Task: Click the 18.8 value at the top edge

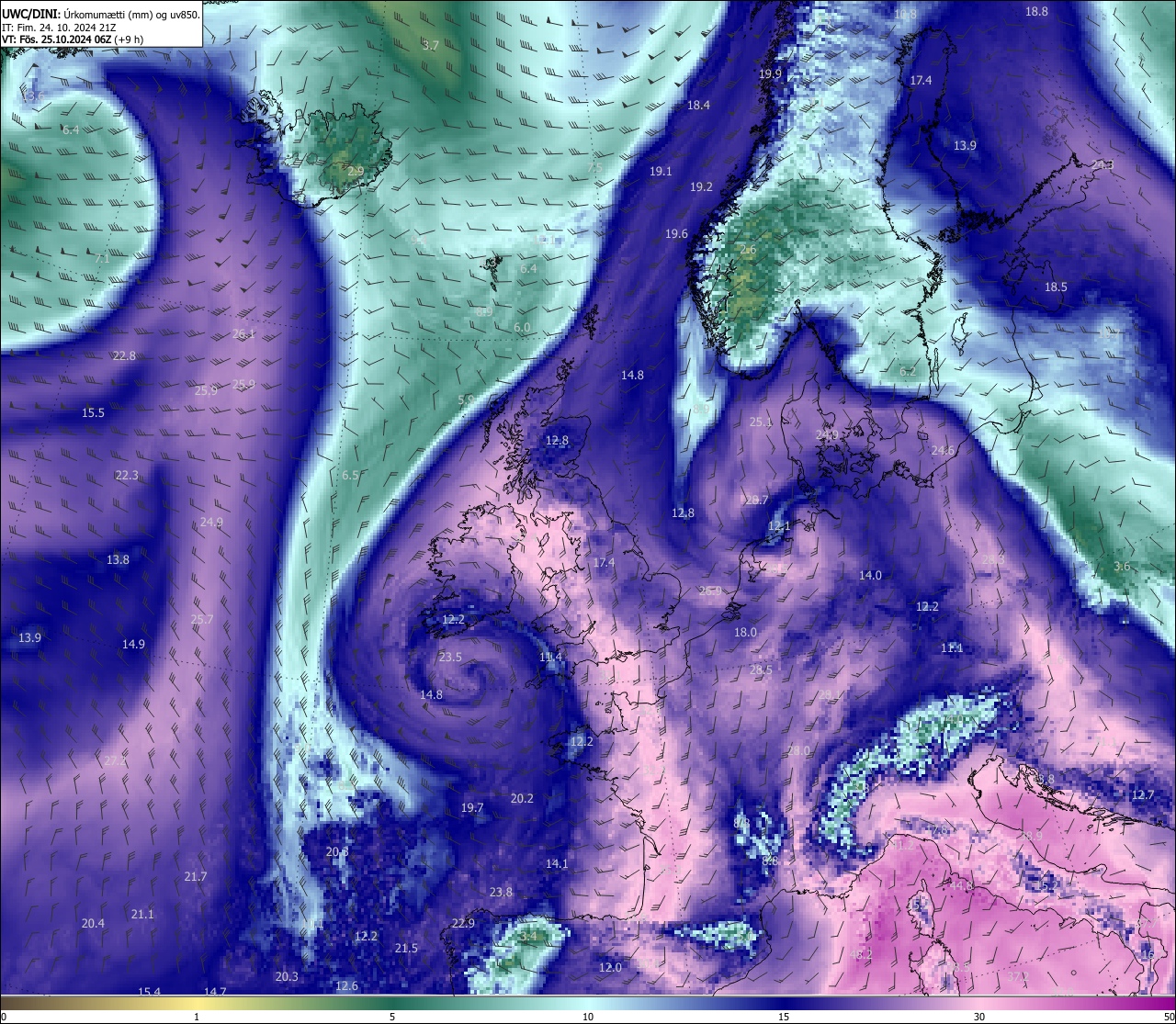Action: (x=1036, y=11)
